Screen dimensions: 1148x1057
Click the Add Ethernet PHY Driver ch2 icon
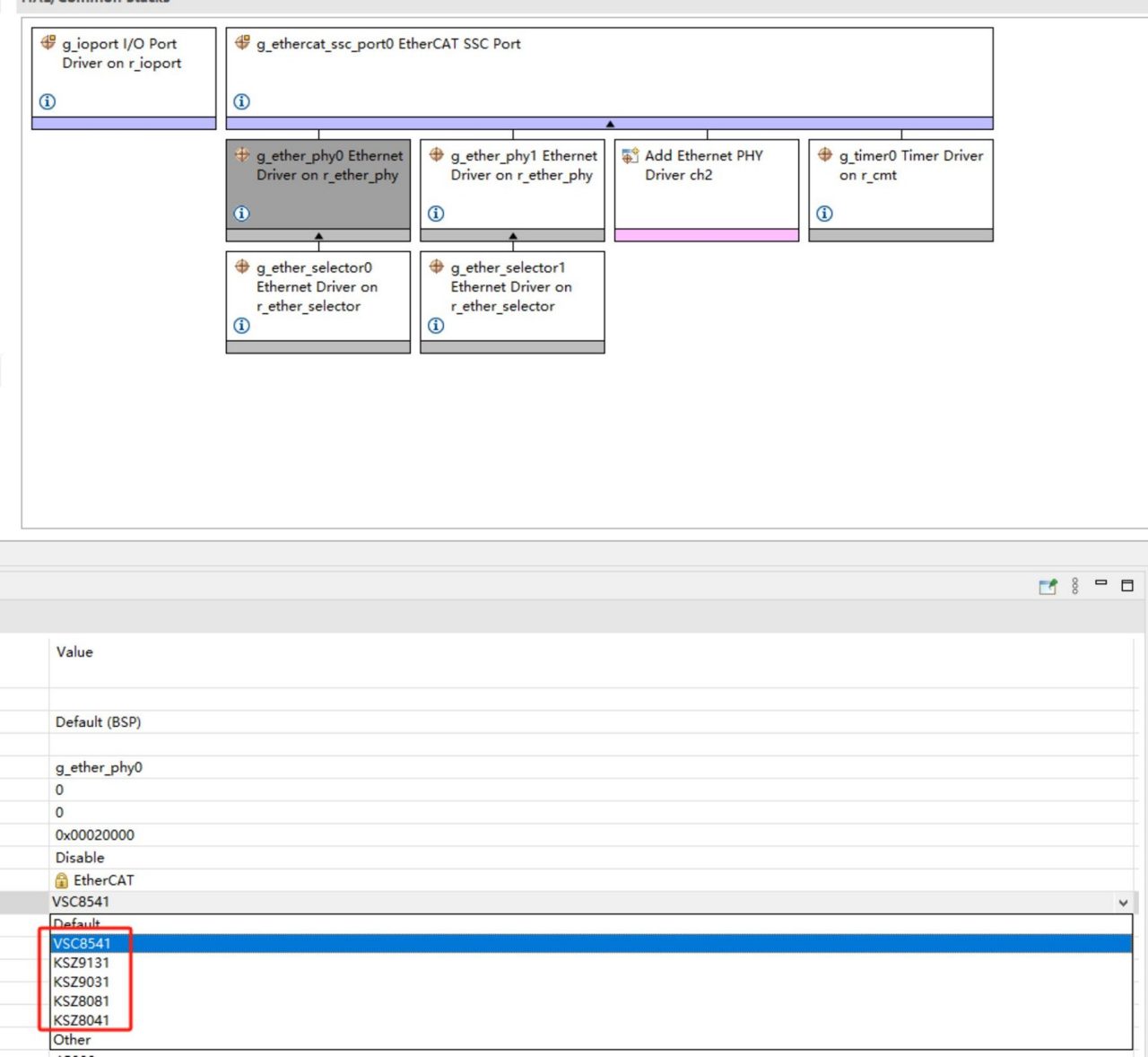(x=631, y=156)
